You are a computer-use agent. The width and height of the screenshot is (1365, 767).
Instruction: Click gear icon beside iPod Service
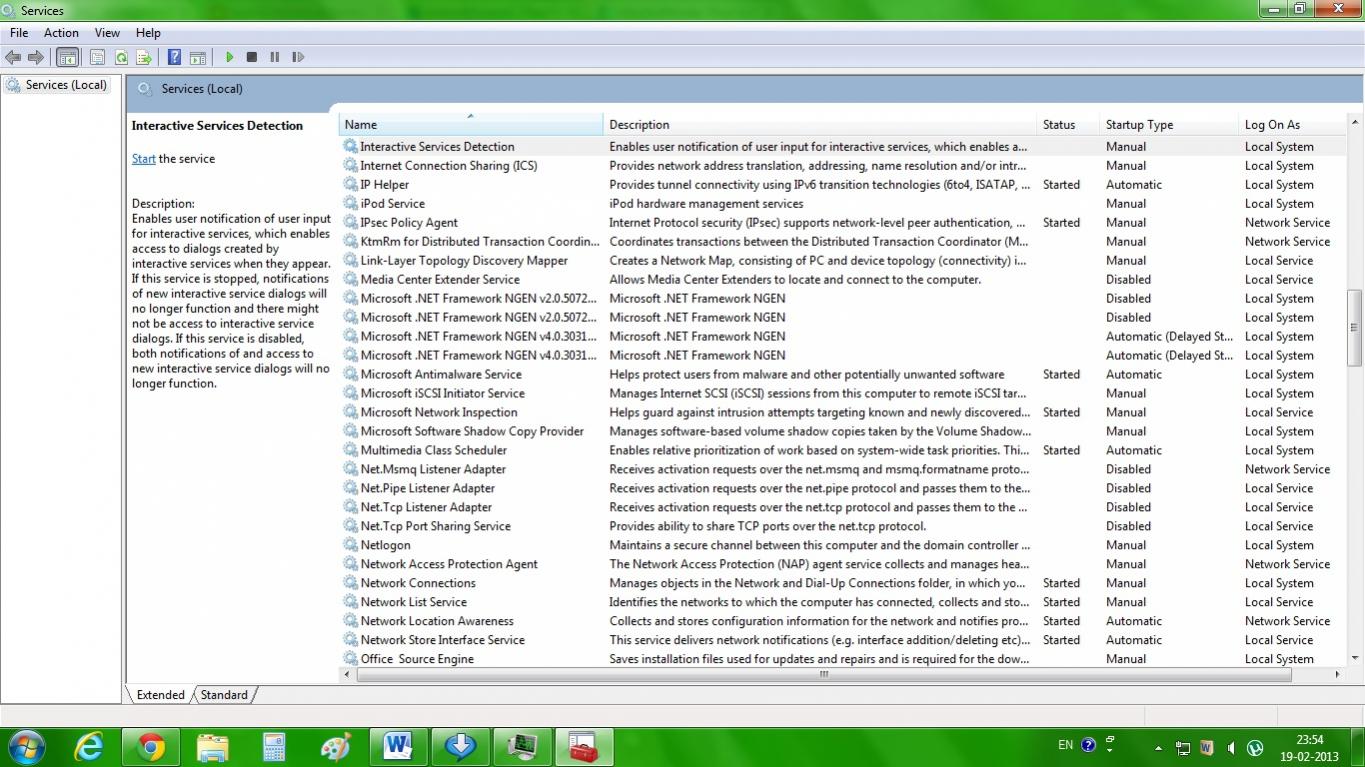[350, 203]
